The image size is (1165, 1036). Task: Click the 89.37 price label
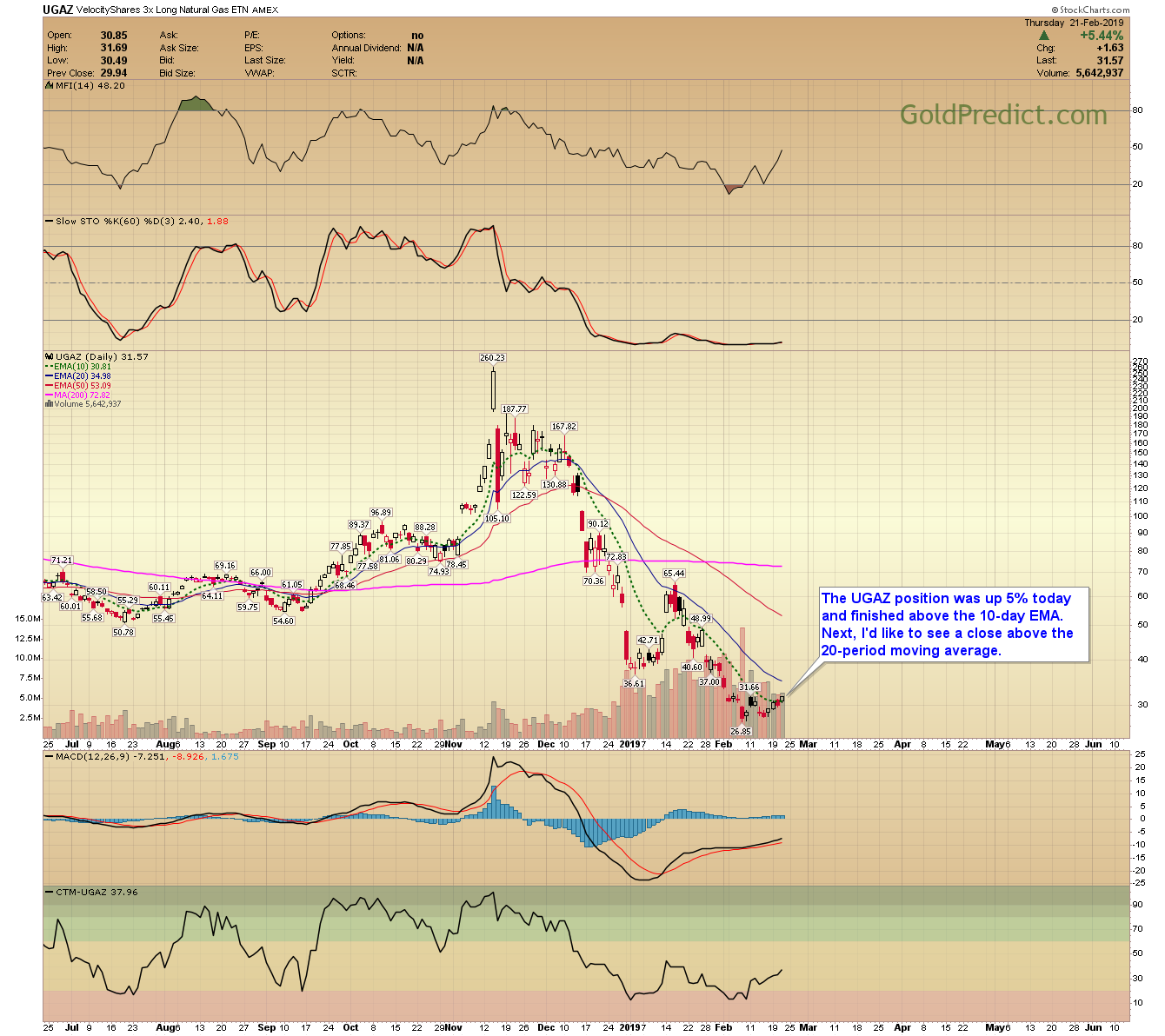[359, 525]
